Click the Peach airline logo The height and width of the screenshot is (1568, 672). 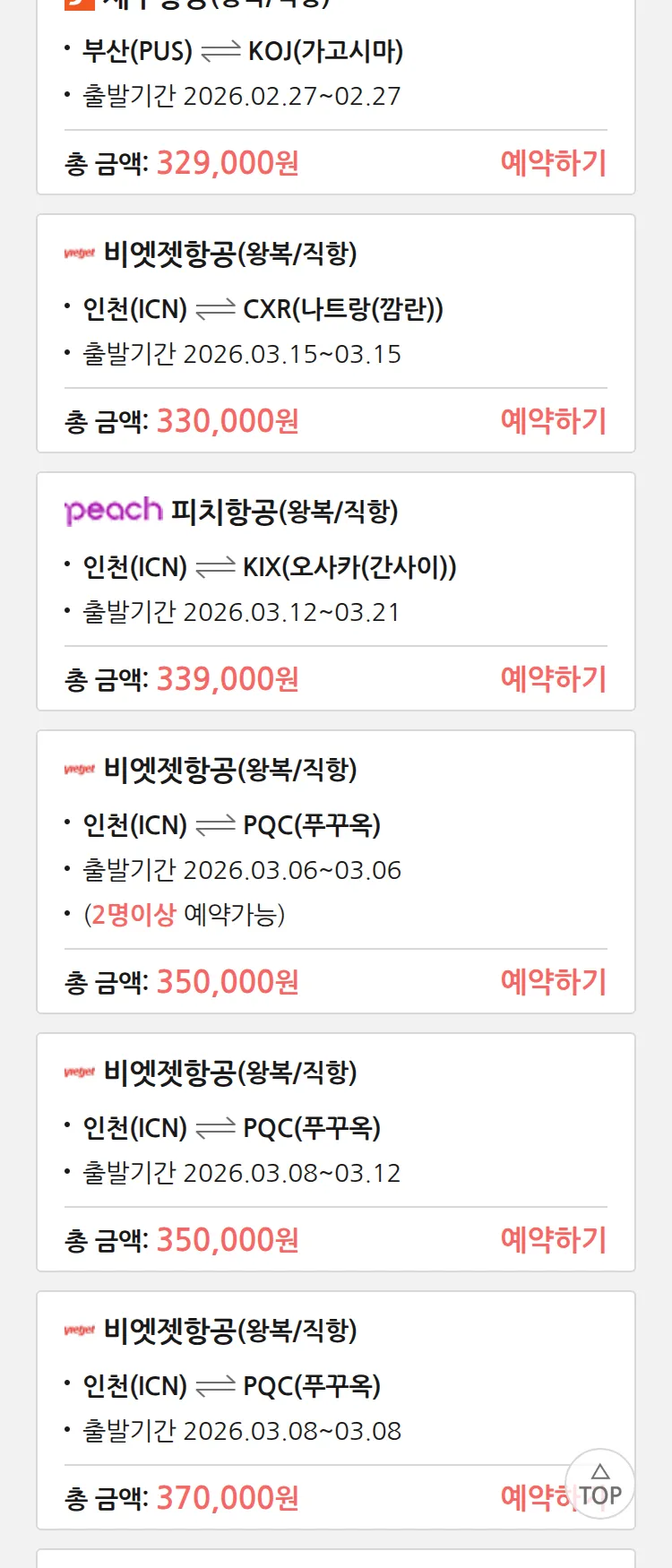pyautogui.click(x=113, y=511)
